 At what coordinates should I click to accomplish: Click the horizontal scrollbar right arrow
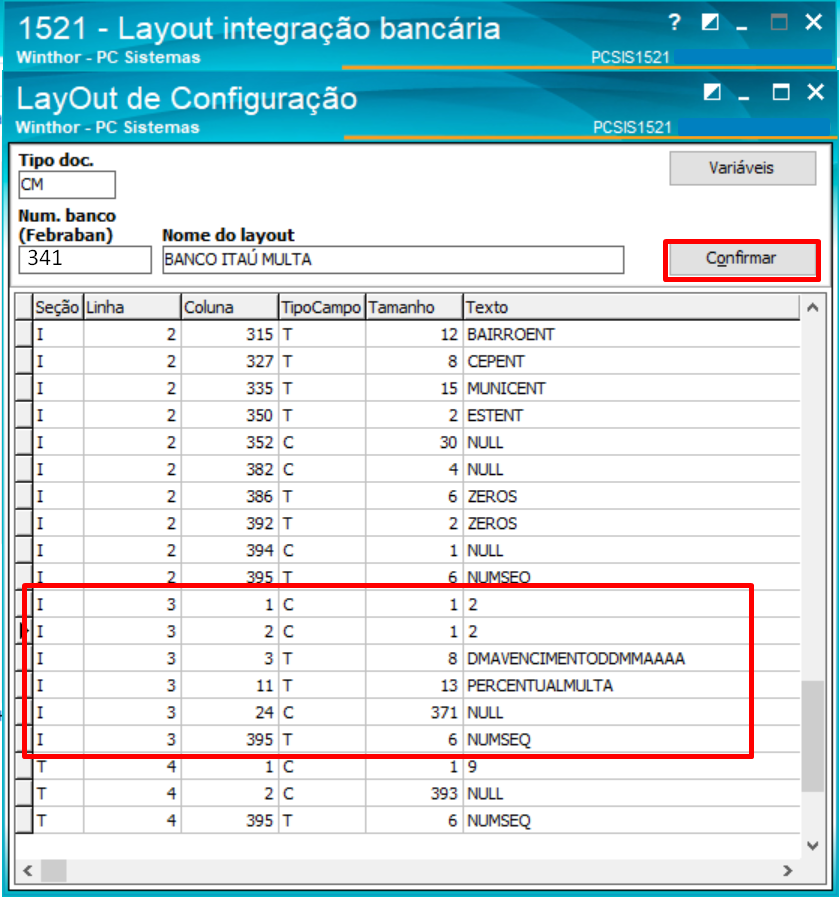[788, 871]
